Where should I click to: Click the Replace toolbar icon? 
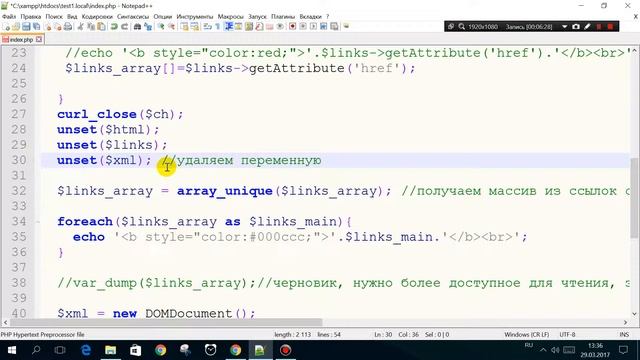(x=148, y=27)
